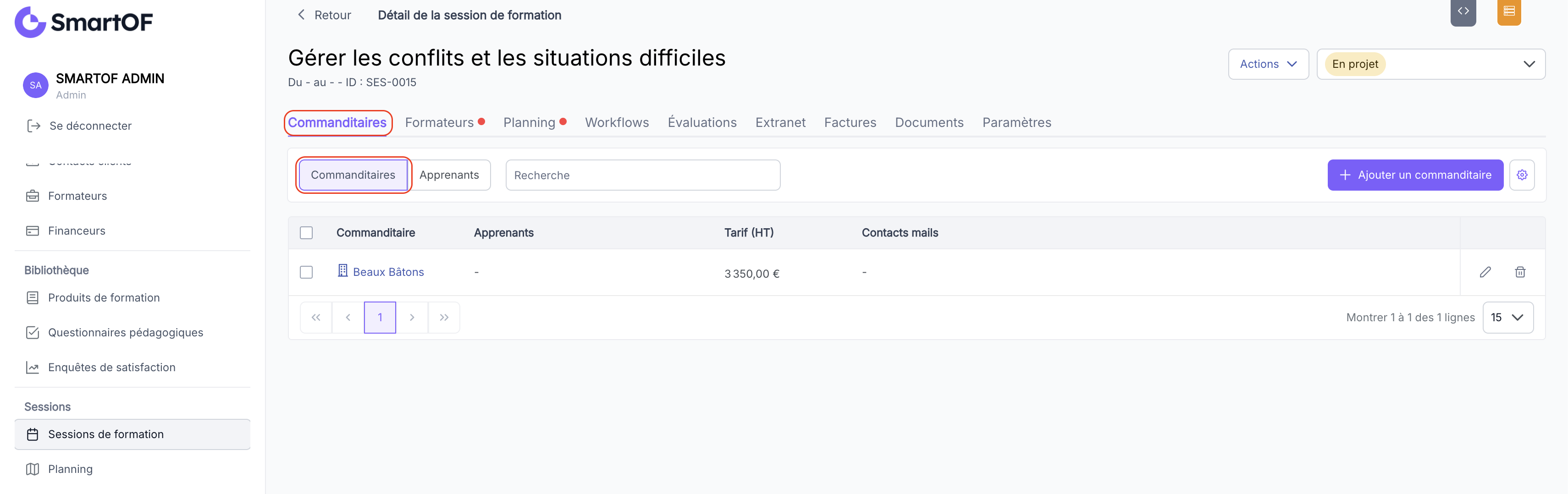Edit the Beaux Bâtons row with pencil icon
Viewport: 1568px width, 494px height.
click(1485, 272)
